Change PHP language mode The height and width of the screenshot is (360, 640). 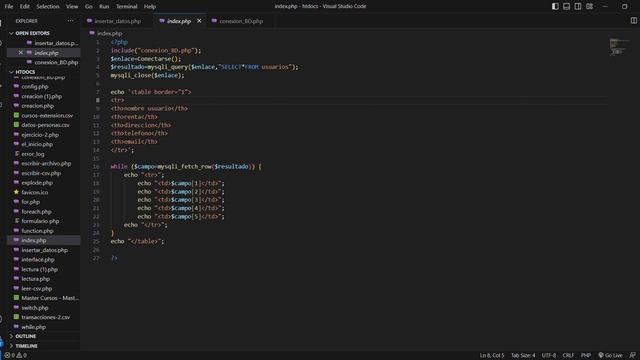tap(586, 356)
